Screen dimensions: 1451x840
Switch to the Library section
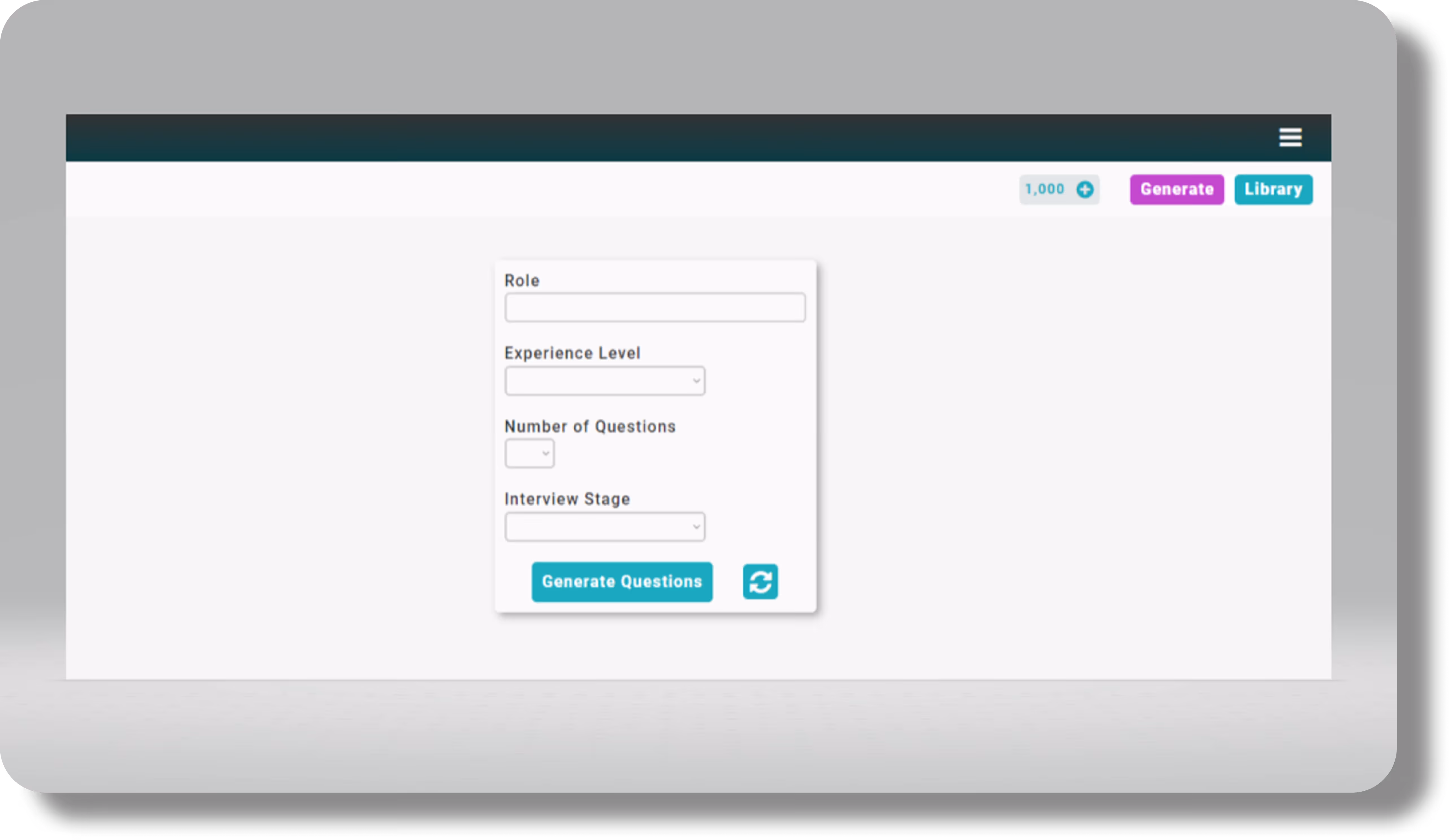[x=1273, y=189]
